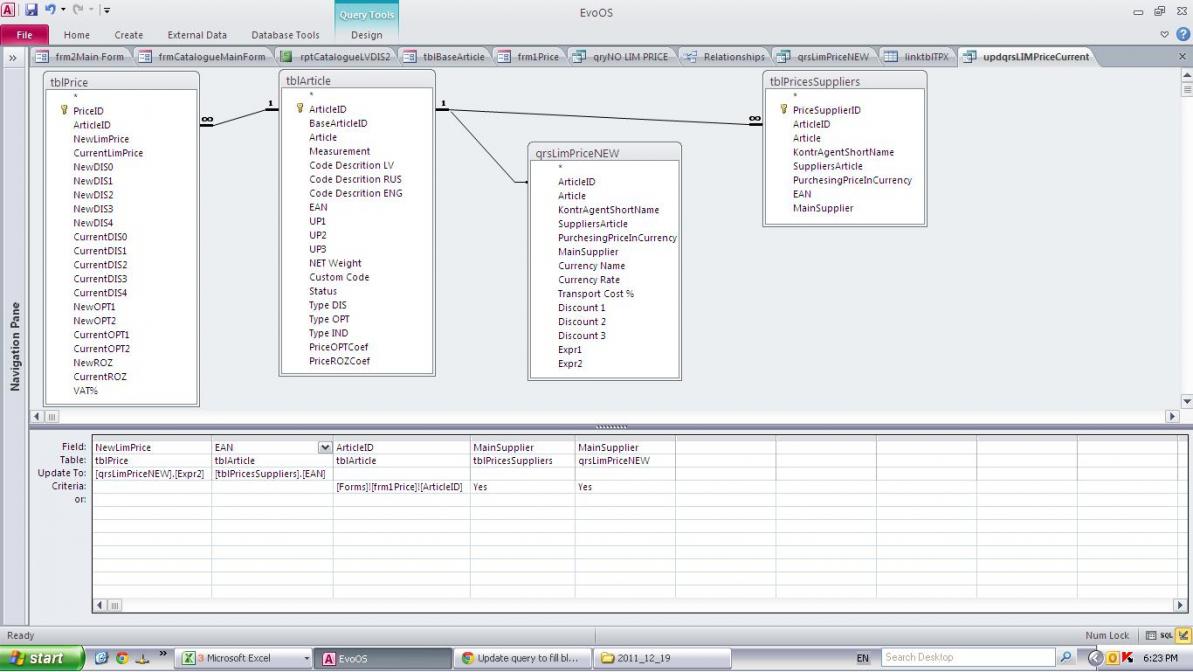Switch to frm2Main Form document tab

[81, 57]
